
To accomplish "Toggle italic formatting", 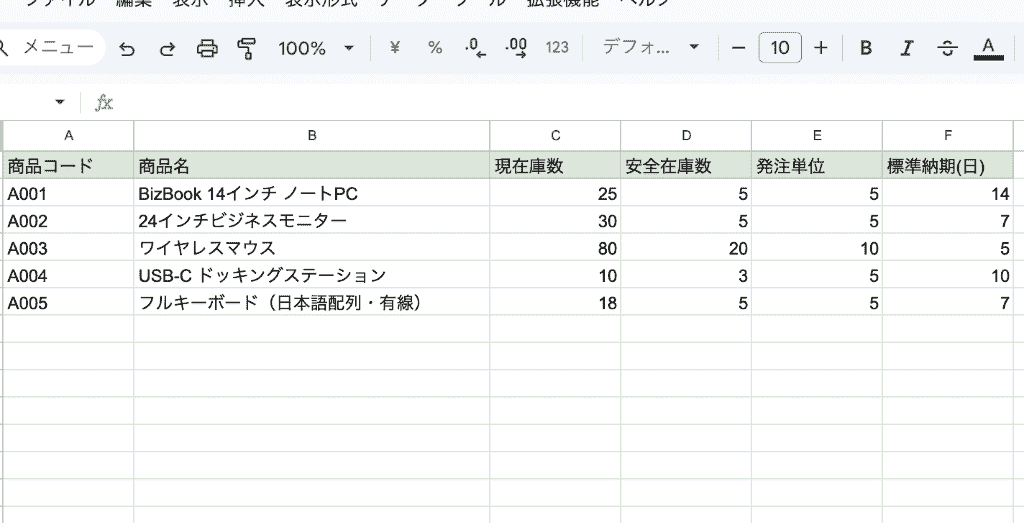I will point(906,48).
